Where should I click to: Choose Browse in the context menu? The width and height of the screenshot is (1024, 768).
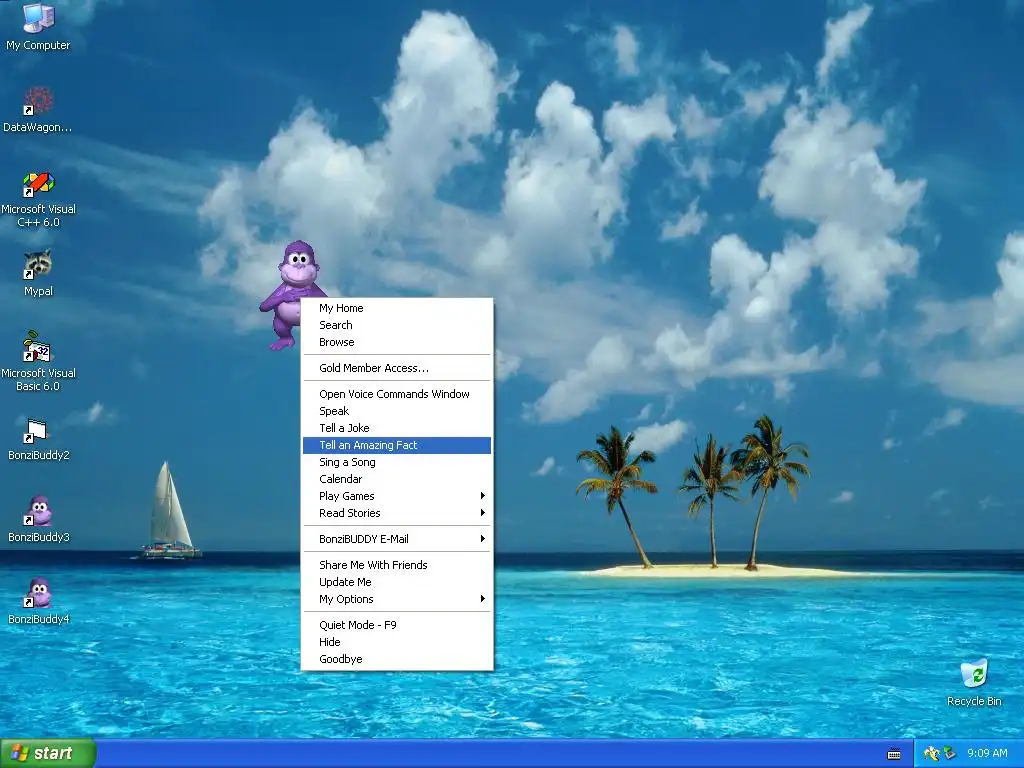pos(397,342)
